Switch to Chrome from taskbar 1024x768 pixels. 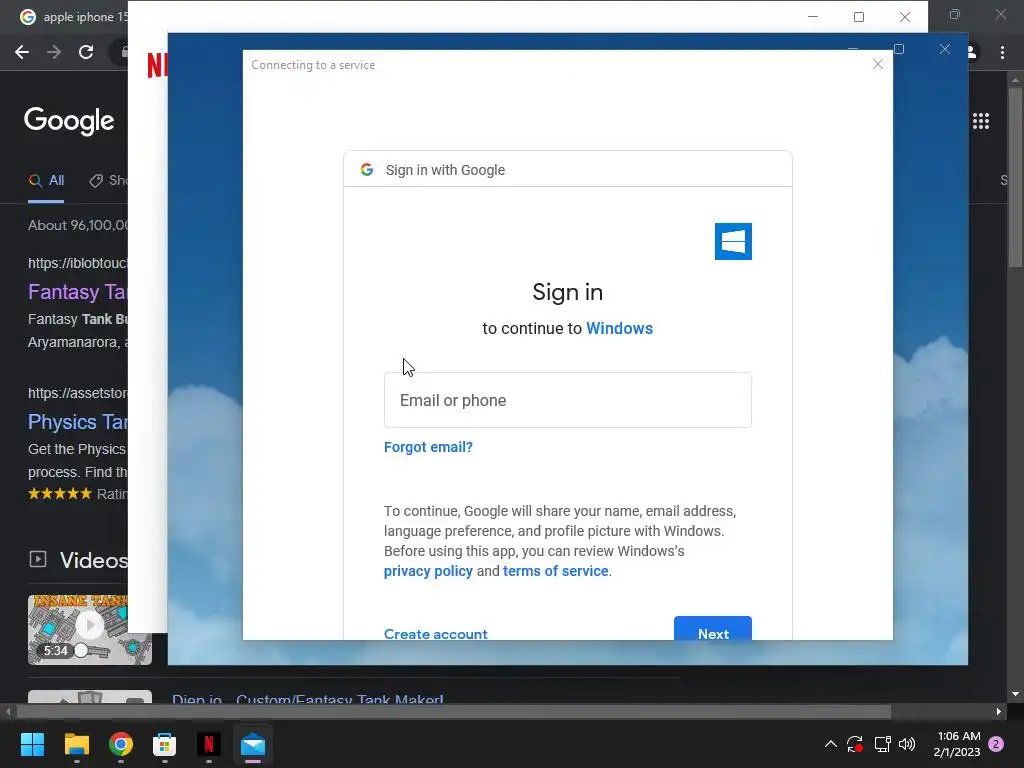[x=121, y=744]
